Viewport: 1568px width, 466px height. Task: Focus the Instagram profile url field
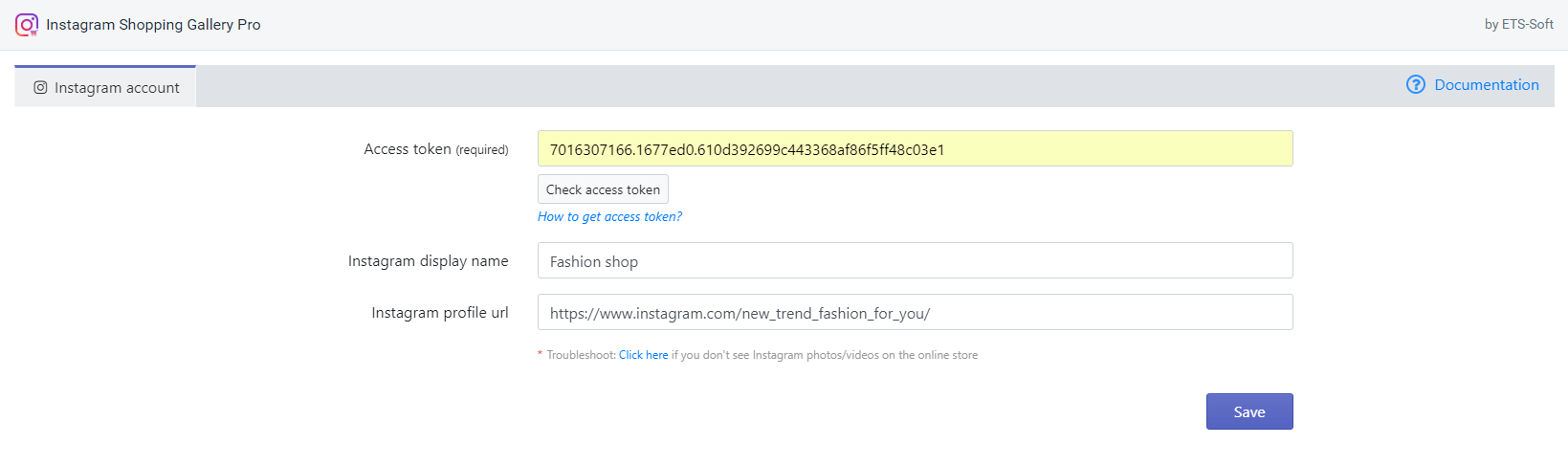coord(915,312)
